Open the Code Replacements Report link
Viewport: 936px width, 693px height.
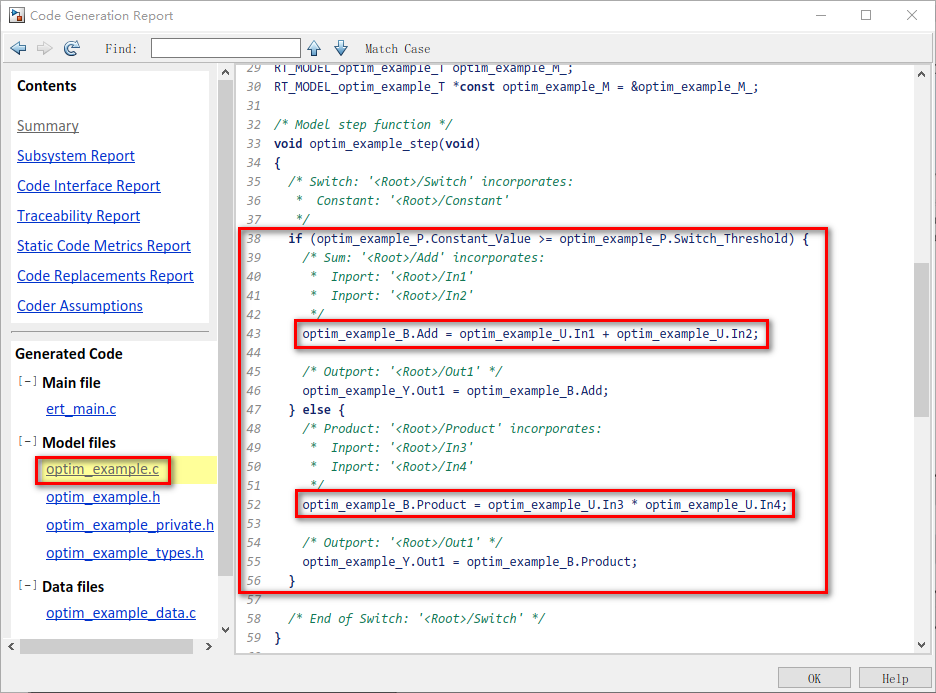105,276
